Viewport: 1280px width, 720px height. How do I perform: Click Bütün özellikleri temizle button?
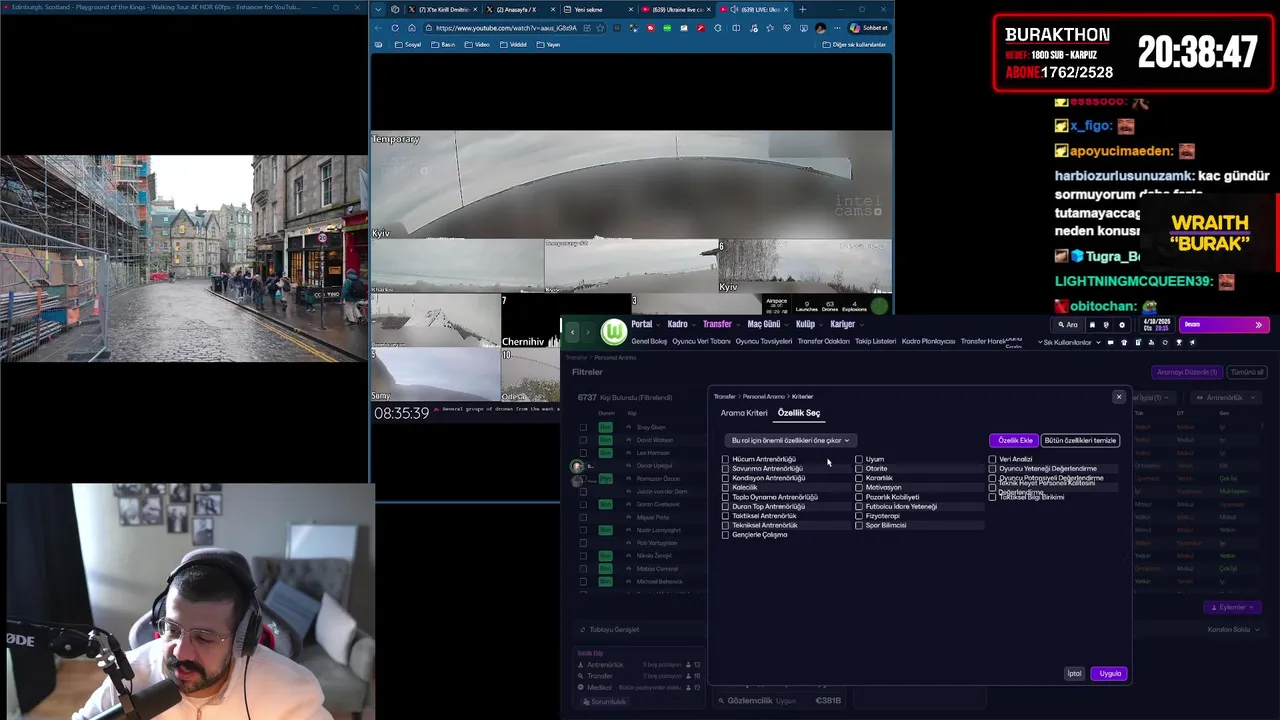[1080, 440]
